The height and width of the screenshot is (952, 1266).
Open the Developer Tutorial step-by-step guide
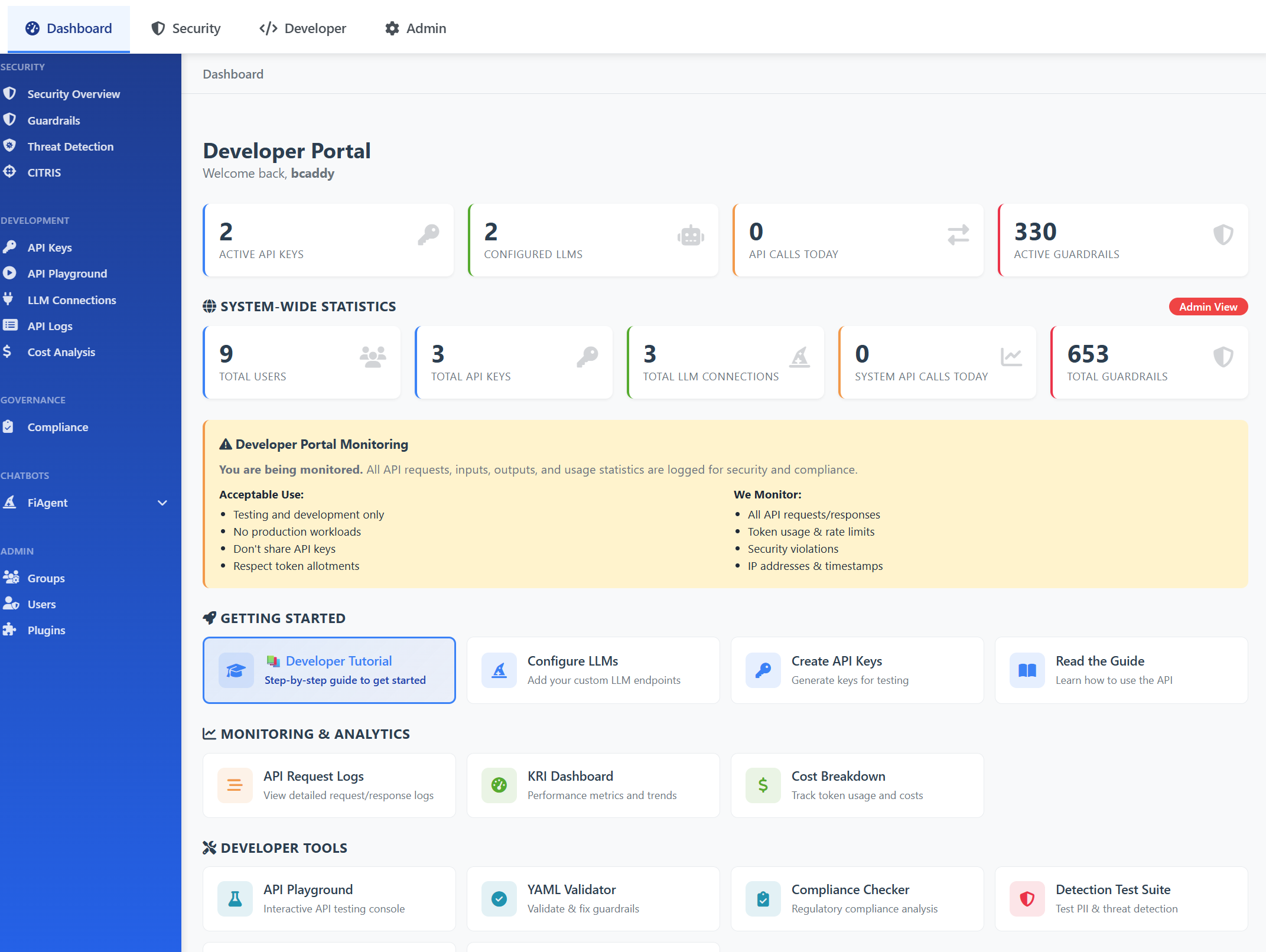[329, 670]
